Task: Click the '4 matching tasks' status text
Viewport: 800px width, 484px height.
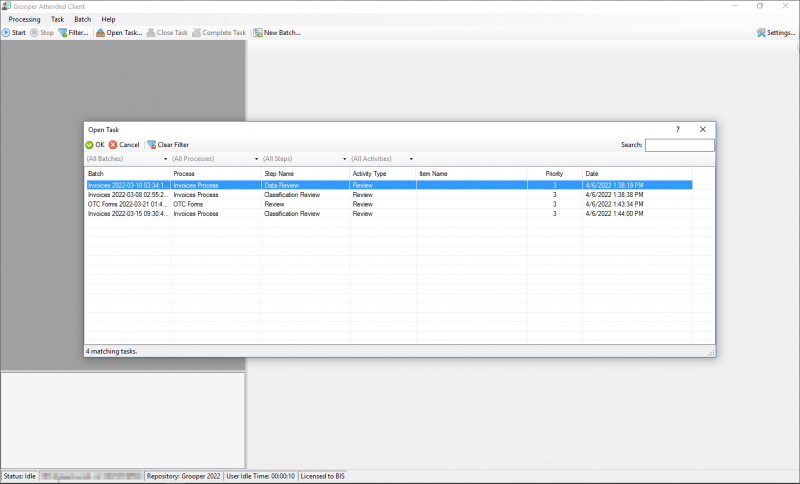Action: click(x=111, y=351)
